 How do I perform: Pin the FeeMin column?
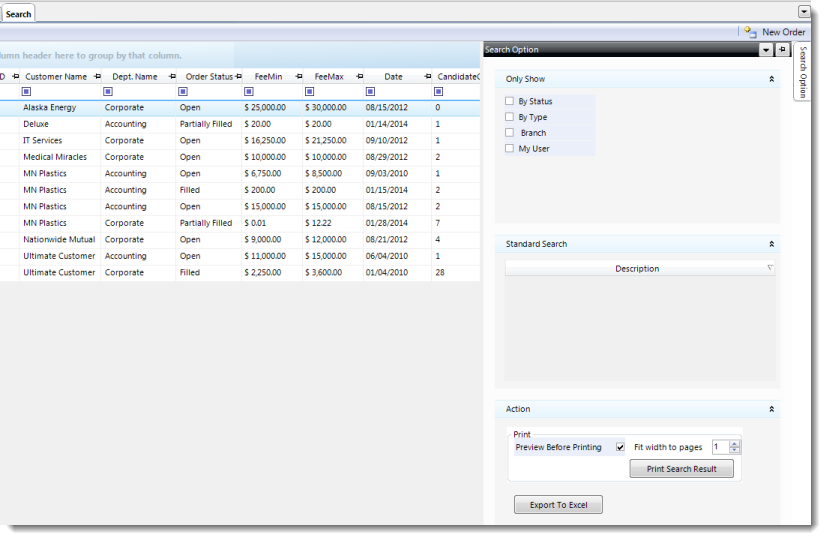(299, 77)
